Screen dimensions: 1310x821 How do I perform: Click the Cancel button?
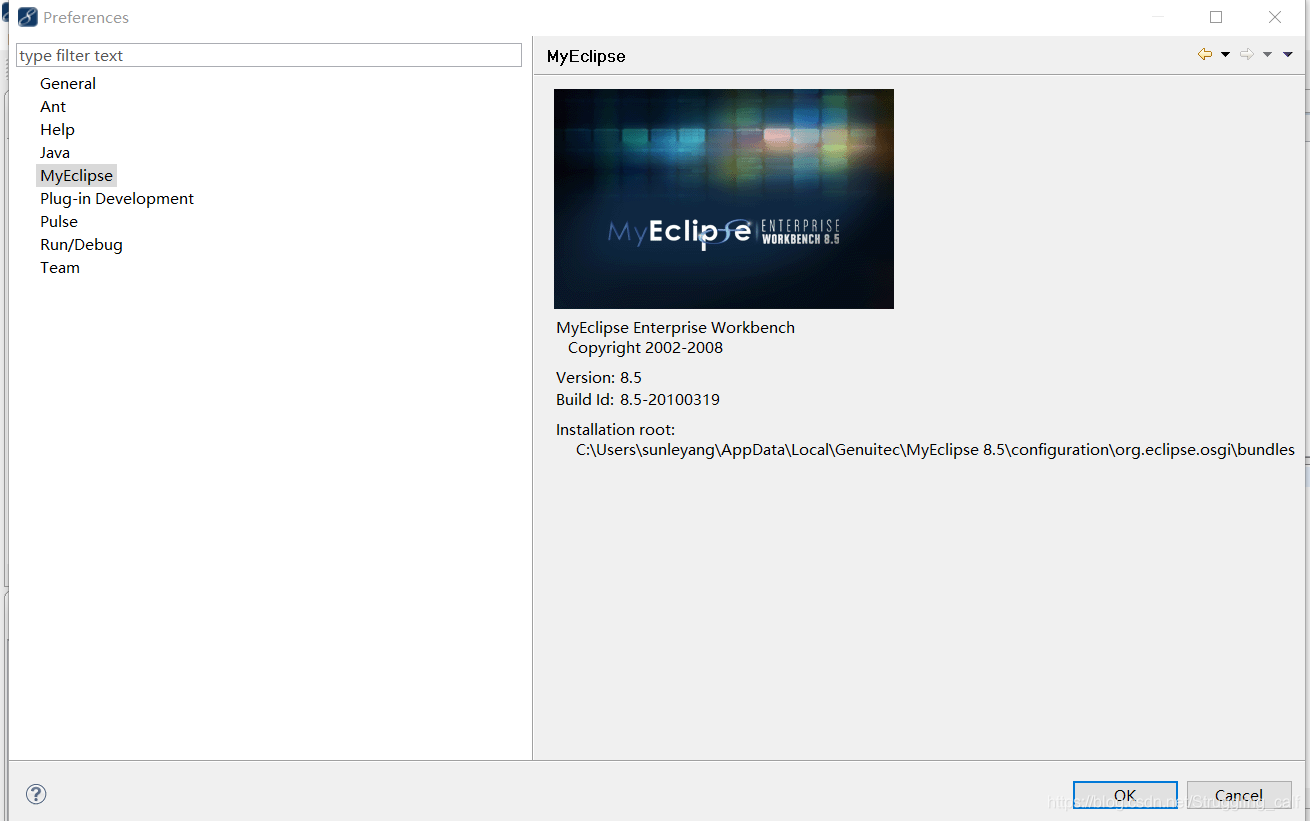point(1239,796)
